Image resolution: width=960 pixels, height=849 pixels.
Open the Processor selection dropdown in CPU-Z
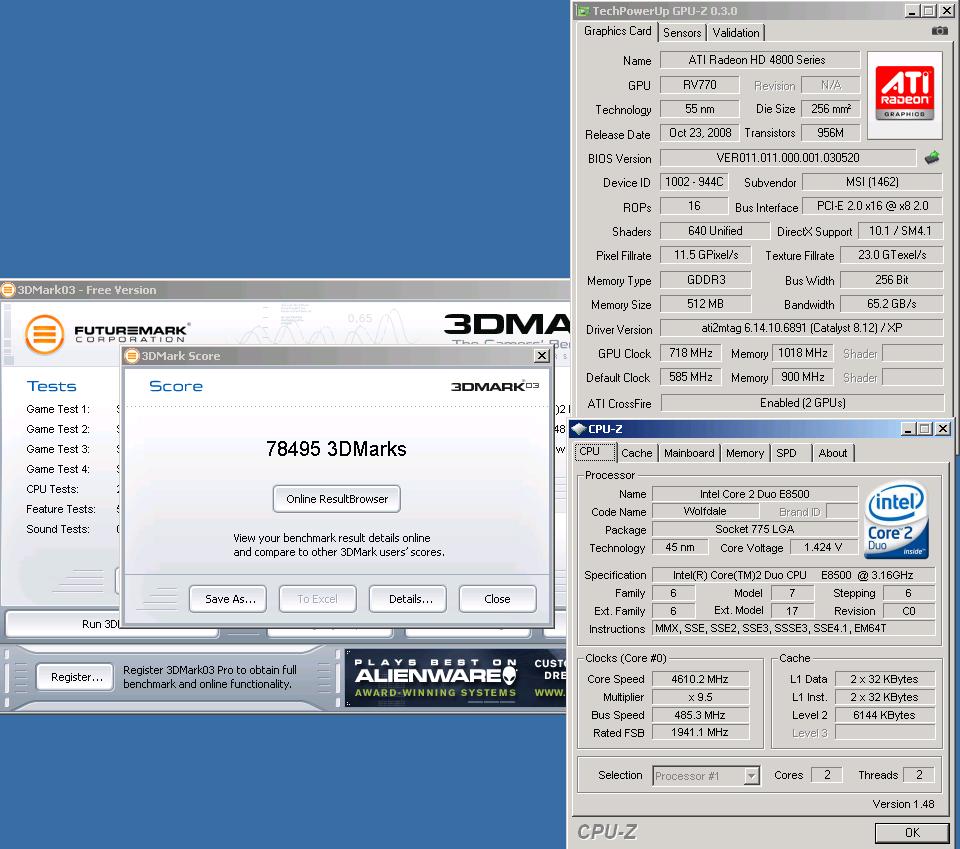click(x=751, y=776)
